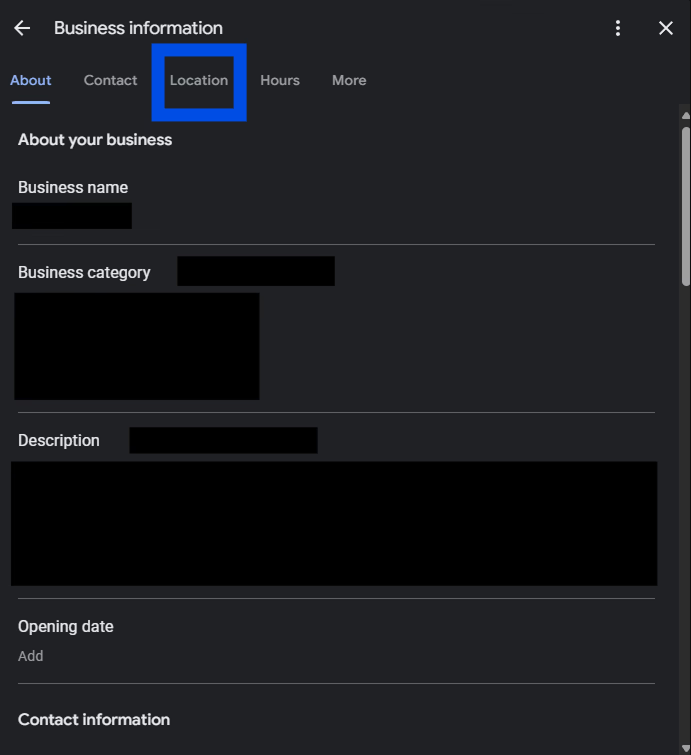Close the Business information panel
Image resolution: width=691 pixels, height=755 pixels.
click(666, 28)
